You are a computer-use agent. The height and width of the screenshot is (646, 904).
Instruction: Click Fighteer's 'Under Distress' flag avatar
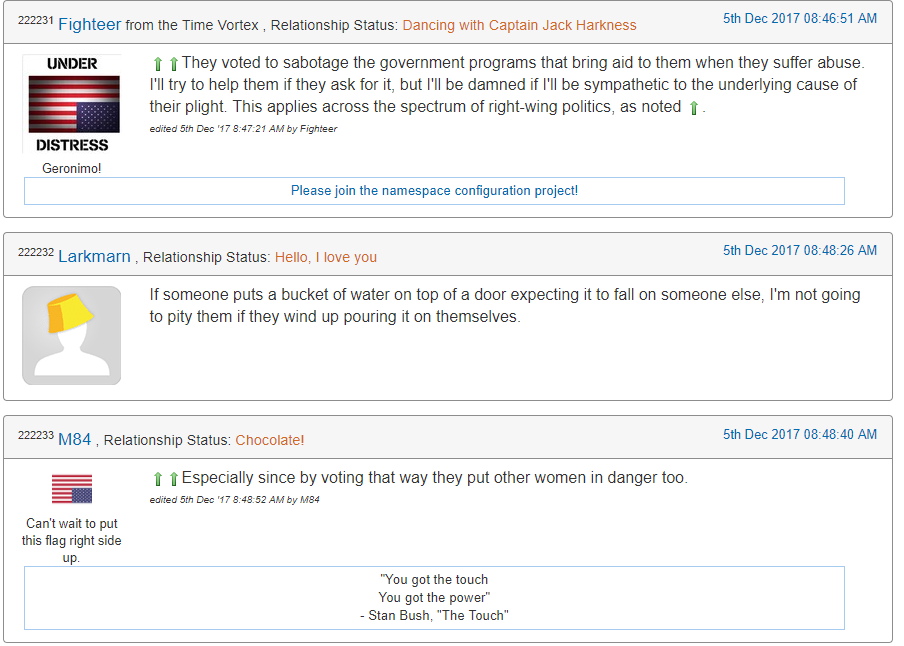click(72, 104)
